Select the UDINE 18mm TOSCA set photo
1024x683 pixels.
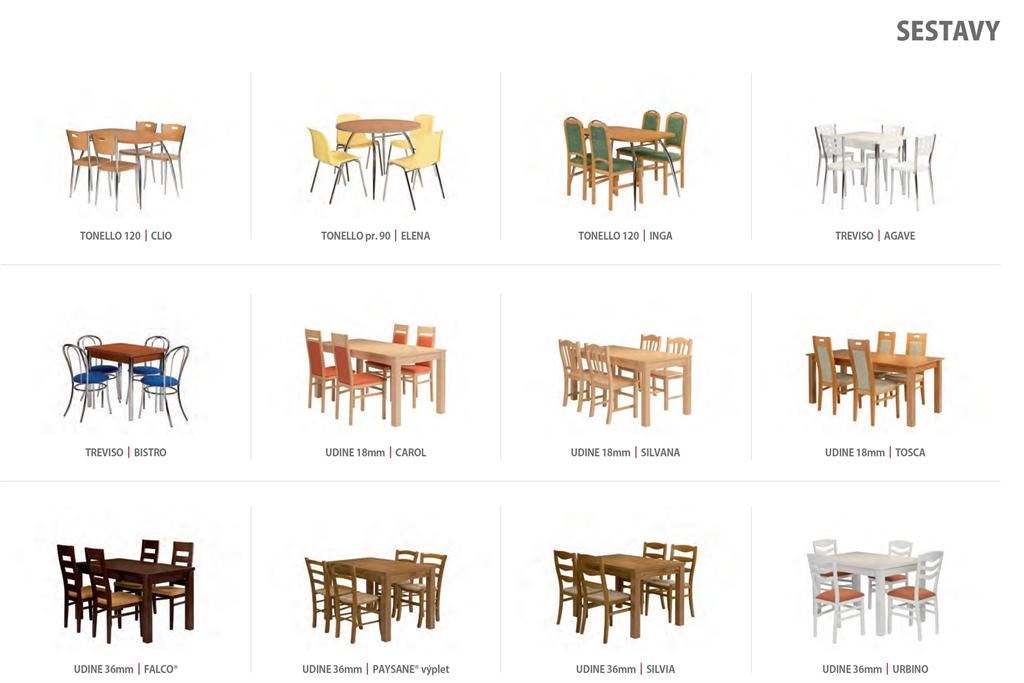(x=875, y=378)
